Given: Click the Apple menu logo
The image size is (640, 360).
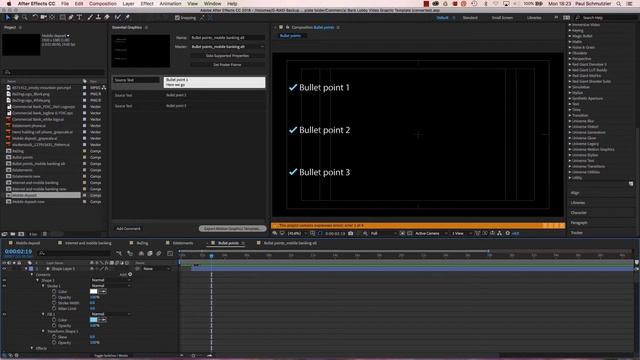Looking at the screenshot, I should tap(9, 4).
